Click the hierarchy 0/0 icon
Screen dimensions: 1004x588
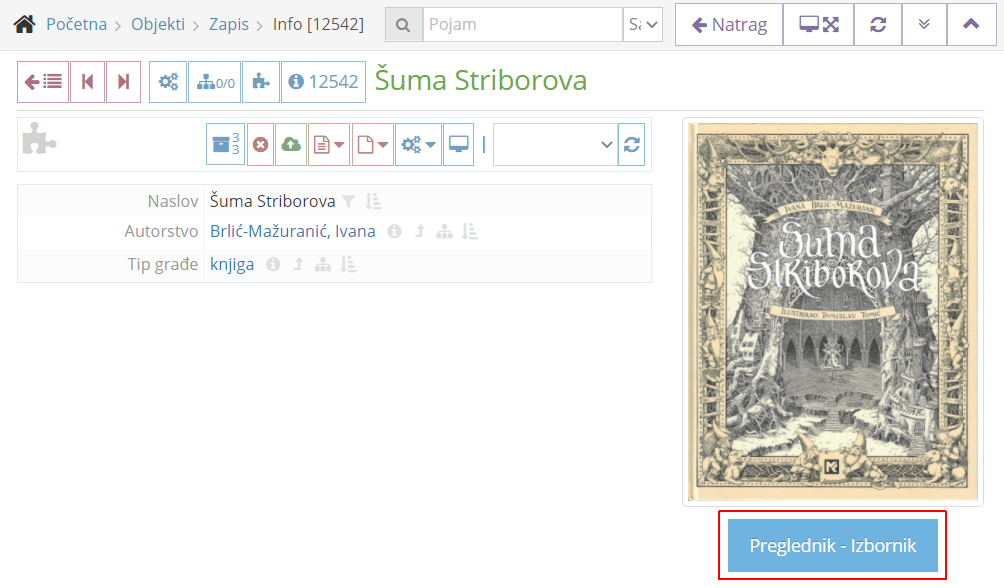214,81
